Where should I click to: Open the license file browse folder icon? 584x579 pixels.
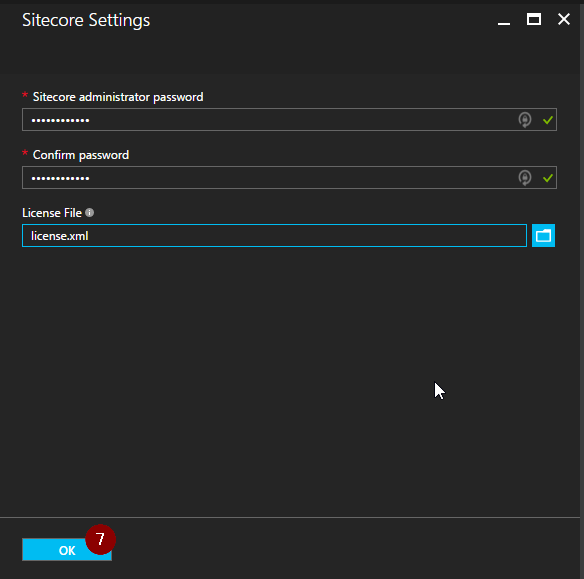click(543, 236)
